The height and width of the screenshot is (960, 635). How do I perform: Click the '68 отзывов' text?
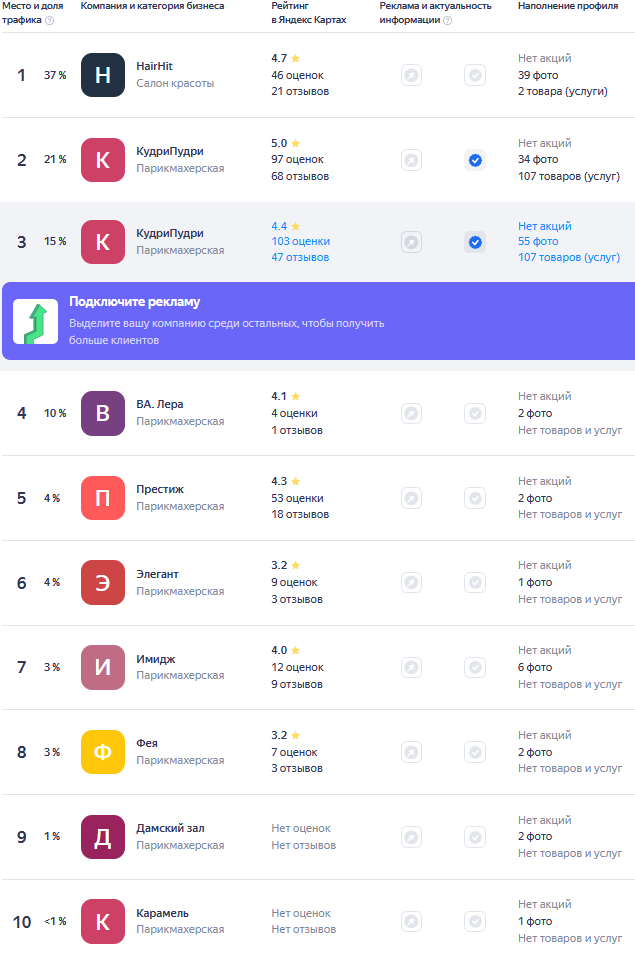click(300, 176)
